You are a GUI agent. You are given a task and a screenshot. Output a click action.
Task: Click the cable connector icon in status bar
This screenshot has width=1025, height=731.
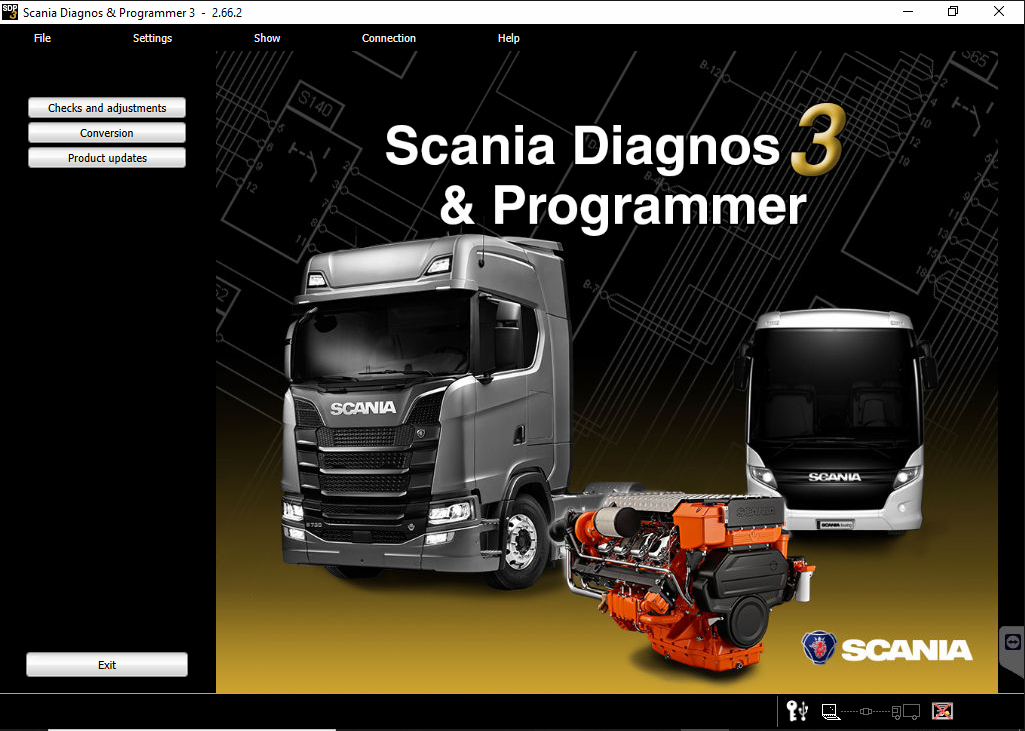866,711
